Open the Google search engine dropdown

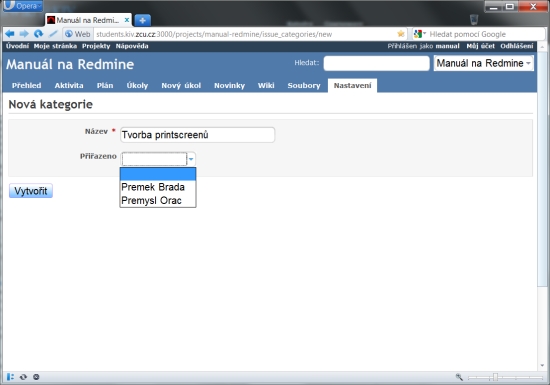point(420,34)
